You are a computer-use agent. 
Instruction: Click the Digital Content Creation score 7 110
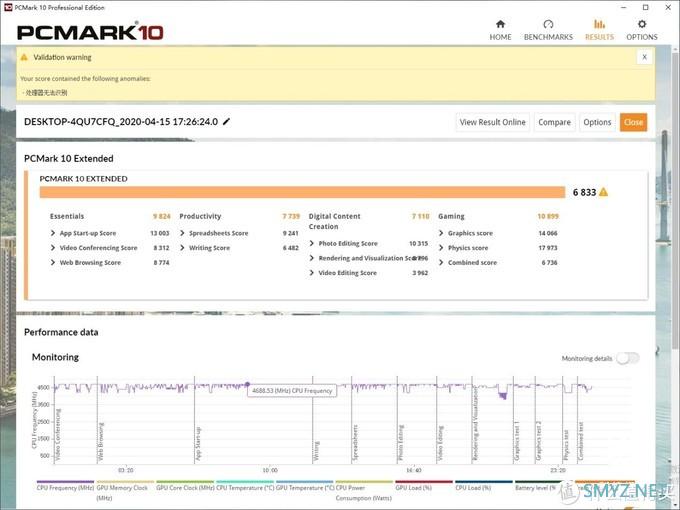click(421, 216)
